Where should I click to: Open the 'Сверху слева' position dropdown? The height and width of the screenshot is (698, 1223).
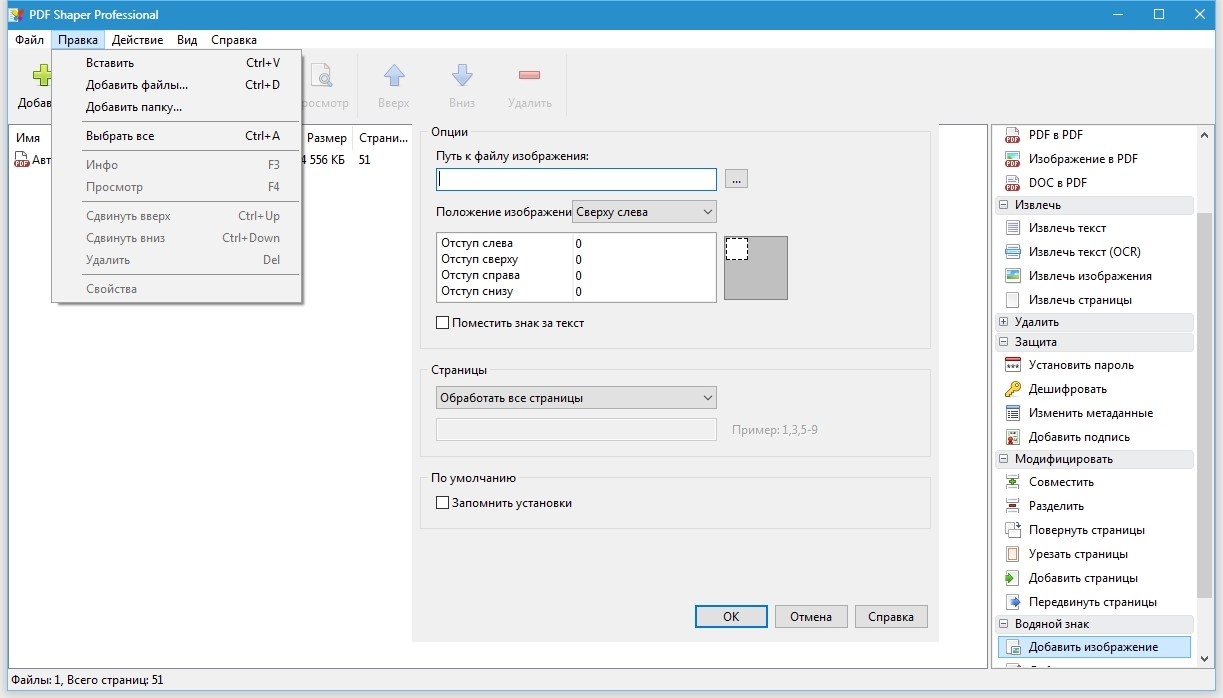[644, 212]
